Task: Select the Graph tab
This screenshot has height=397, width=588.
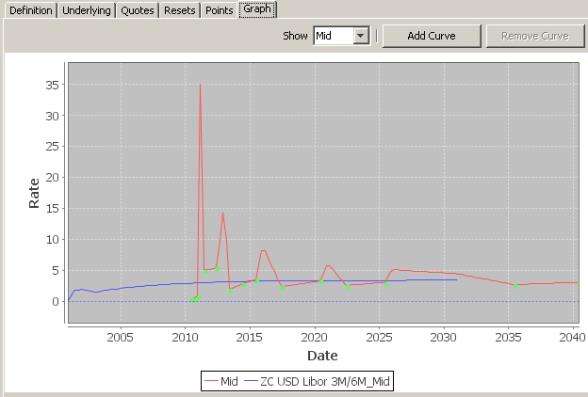Action: (x=258, y=9)
